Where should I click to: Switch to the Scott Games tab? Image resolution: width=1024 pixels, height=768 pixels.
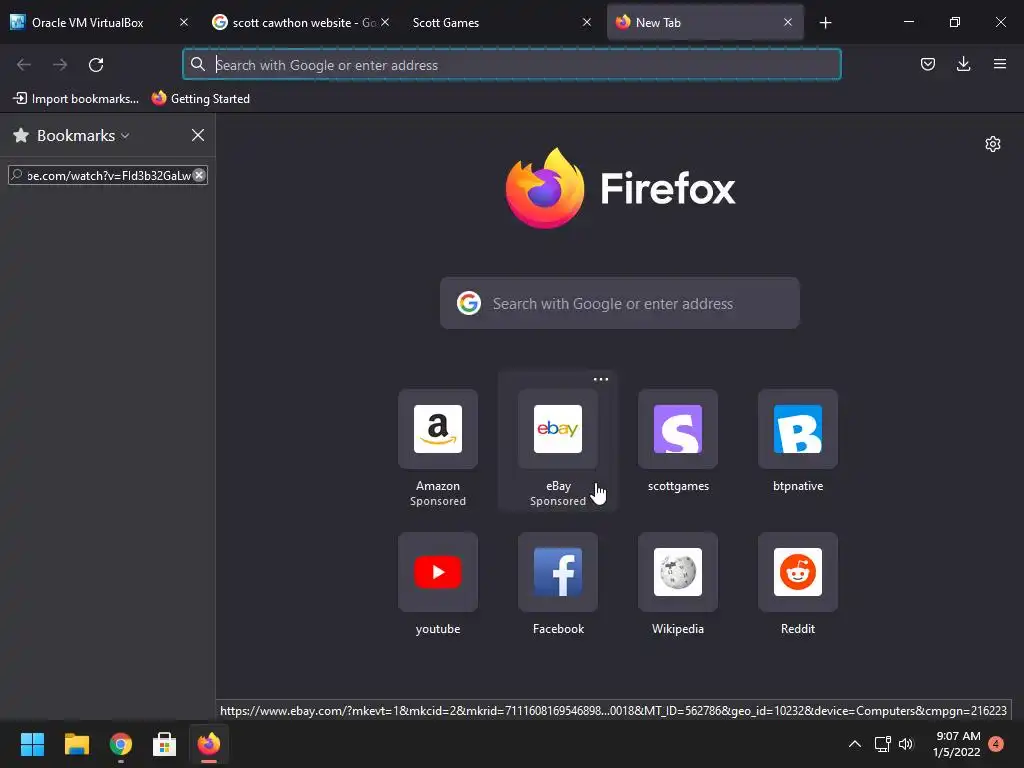tap(446, 23)
